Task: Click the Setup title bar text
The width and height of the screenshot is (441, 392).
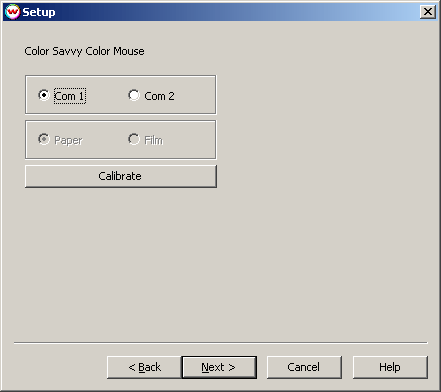Action: (x=39, y=12)
